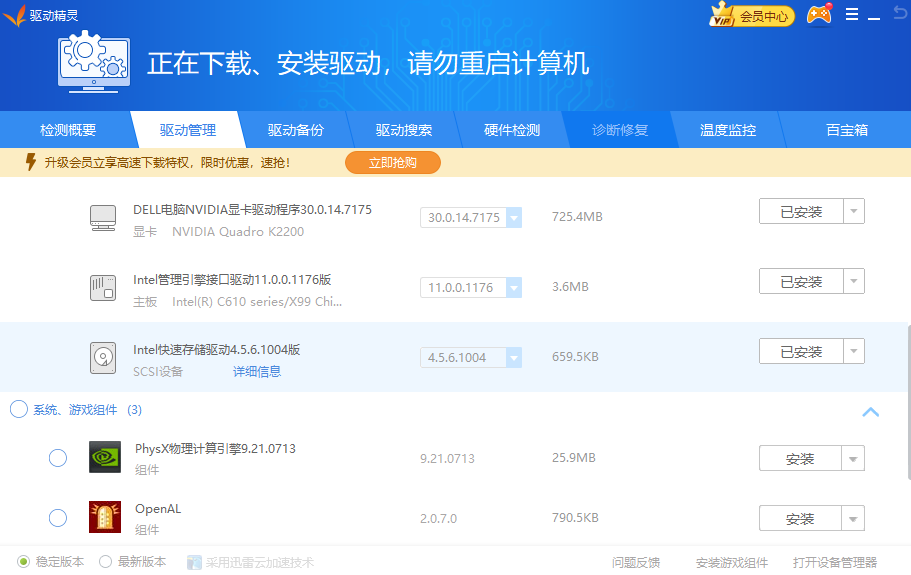Open the hamburger main menu icon

click(x=852, y=15)
